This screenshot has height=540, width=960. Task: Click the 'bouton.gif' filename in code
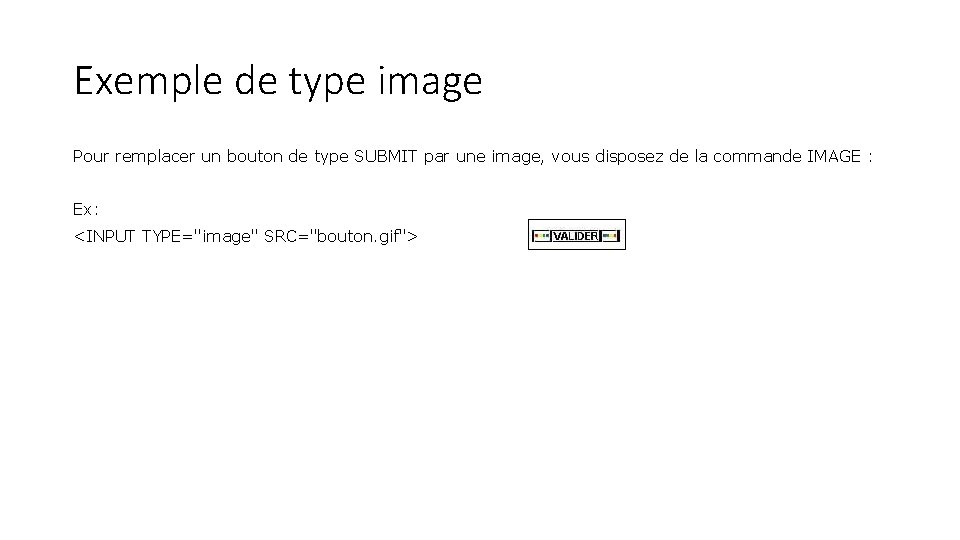coord(358,238)
